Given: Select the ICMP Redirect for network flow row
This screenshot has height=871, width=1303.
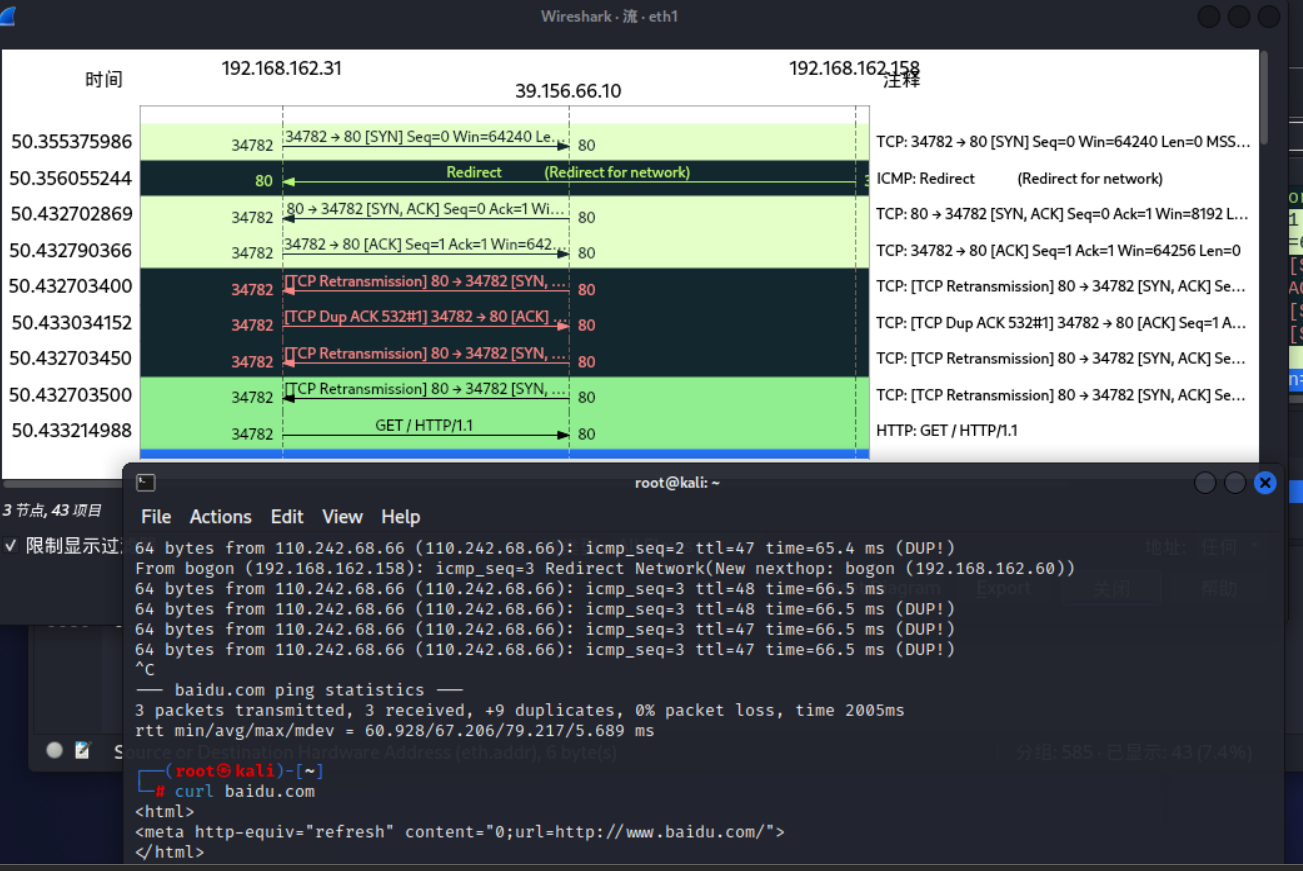Looking at the screenshot, I should point(504,178).
